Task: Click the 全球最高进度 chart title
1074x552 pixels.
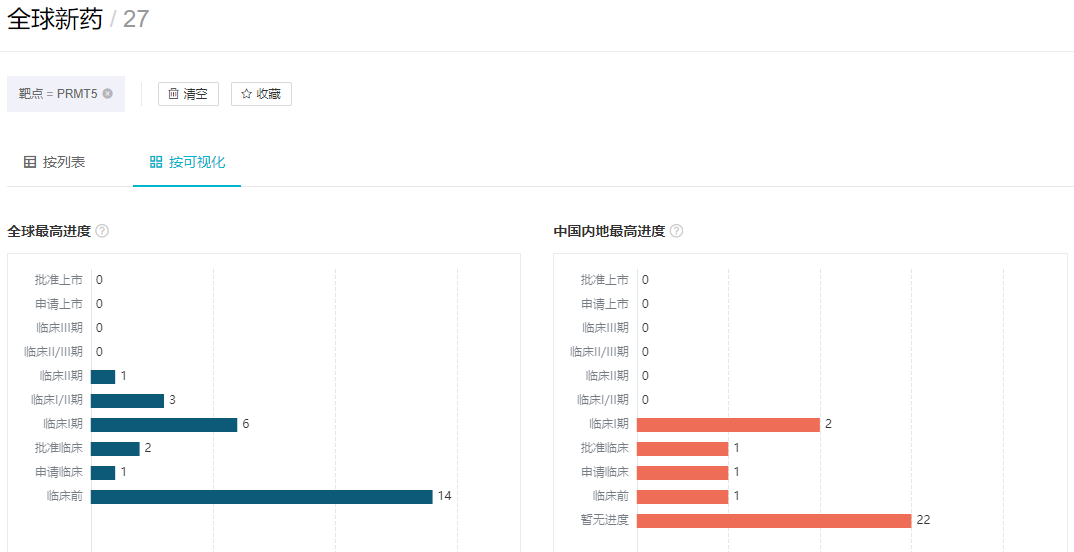Action: [x=49, y=231]
